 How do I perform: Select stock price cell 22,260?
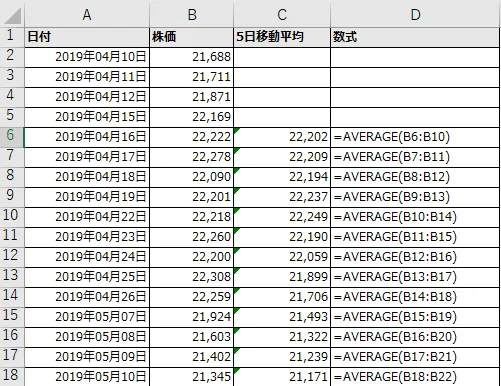coord(192,237)
